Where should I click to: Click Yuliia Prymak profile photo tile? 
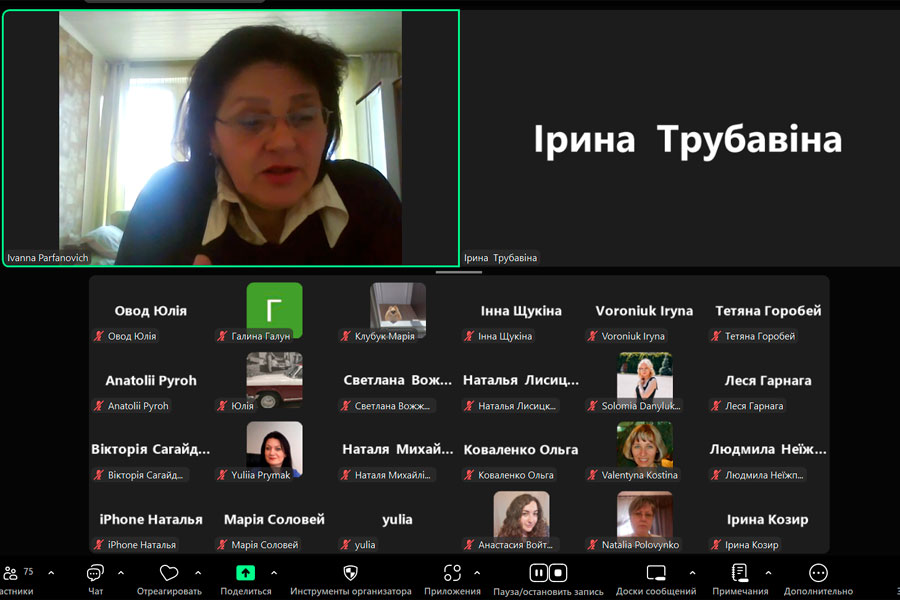click(x=274, y=449)
